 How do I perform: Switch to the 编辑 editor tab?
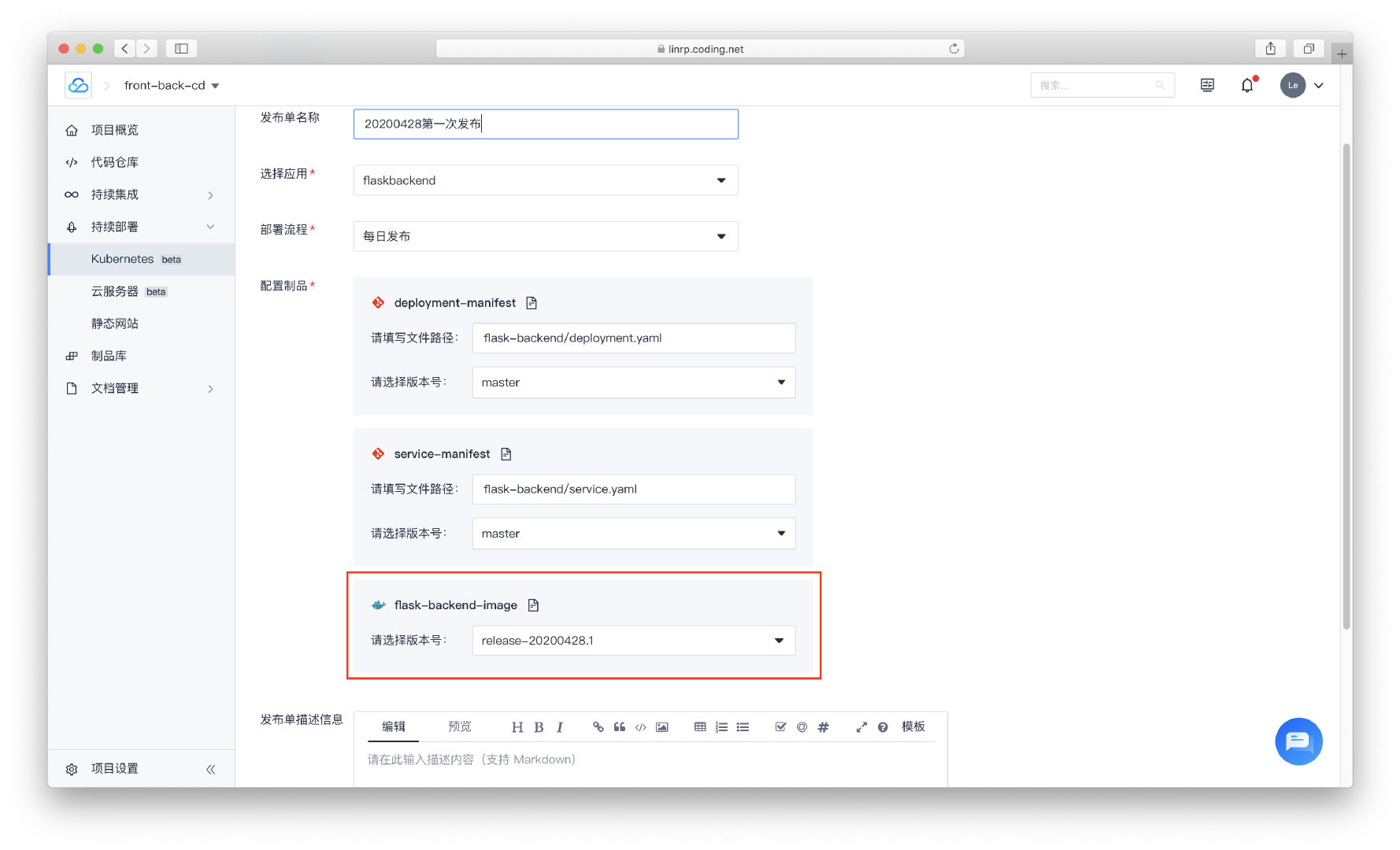[393, 726]
